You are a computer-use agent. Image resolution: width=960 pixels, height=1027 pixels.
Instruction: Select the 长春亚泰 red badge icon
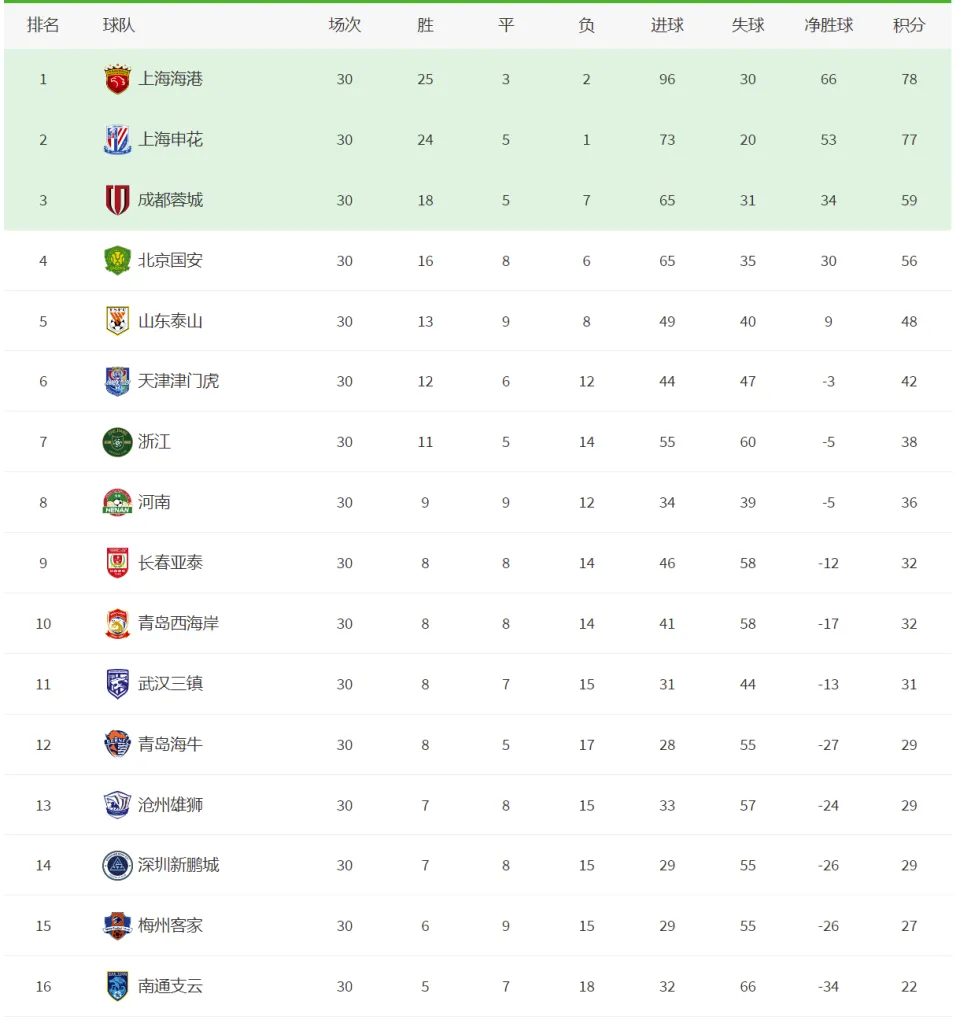117,563
